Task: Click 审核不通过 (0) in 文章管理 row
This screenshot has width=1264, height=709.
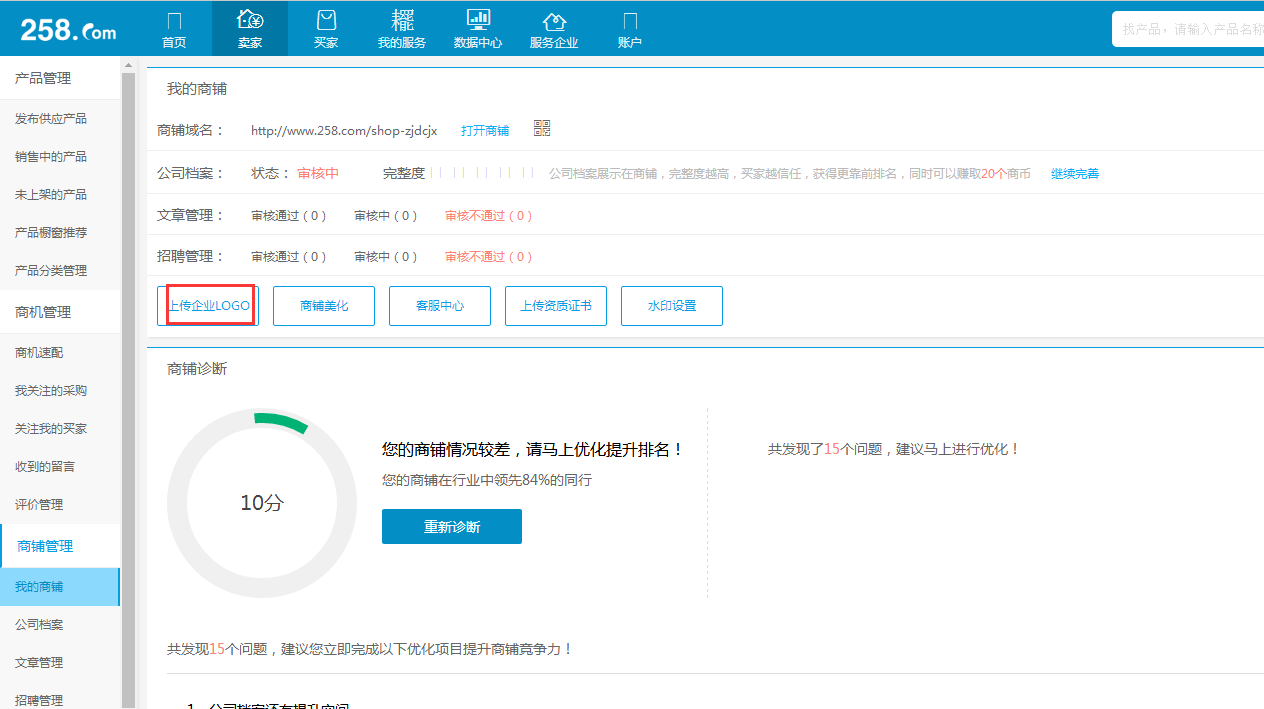Action: [489, 215]
